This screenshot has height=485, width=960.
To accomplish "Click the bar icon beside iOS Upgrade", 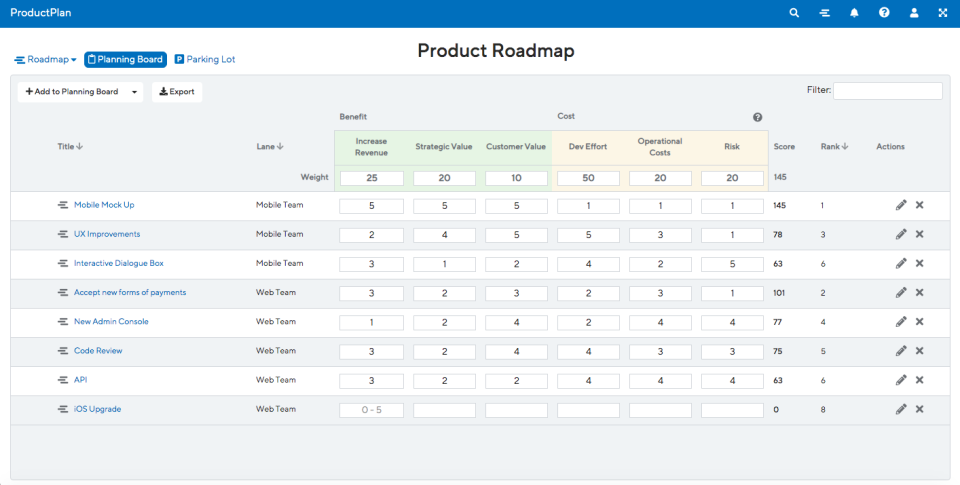I will coord(62,409).
